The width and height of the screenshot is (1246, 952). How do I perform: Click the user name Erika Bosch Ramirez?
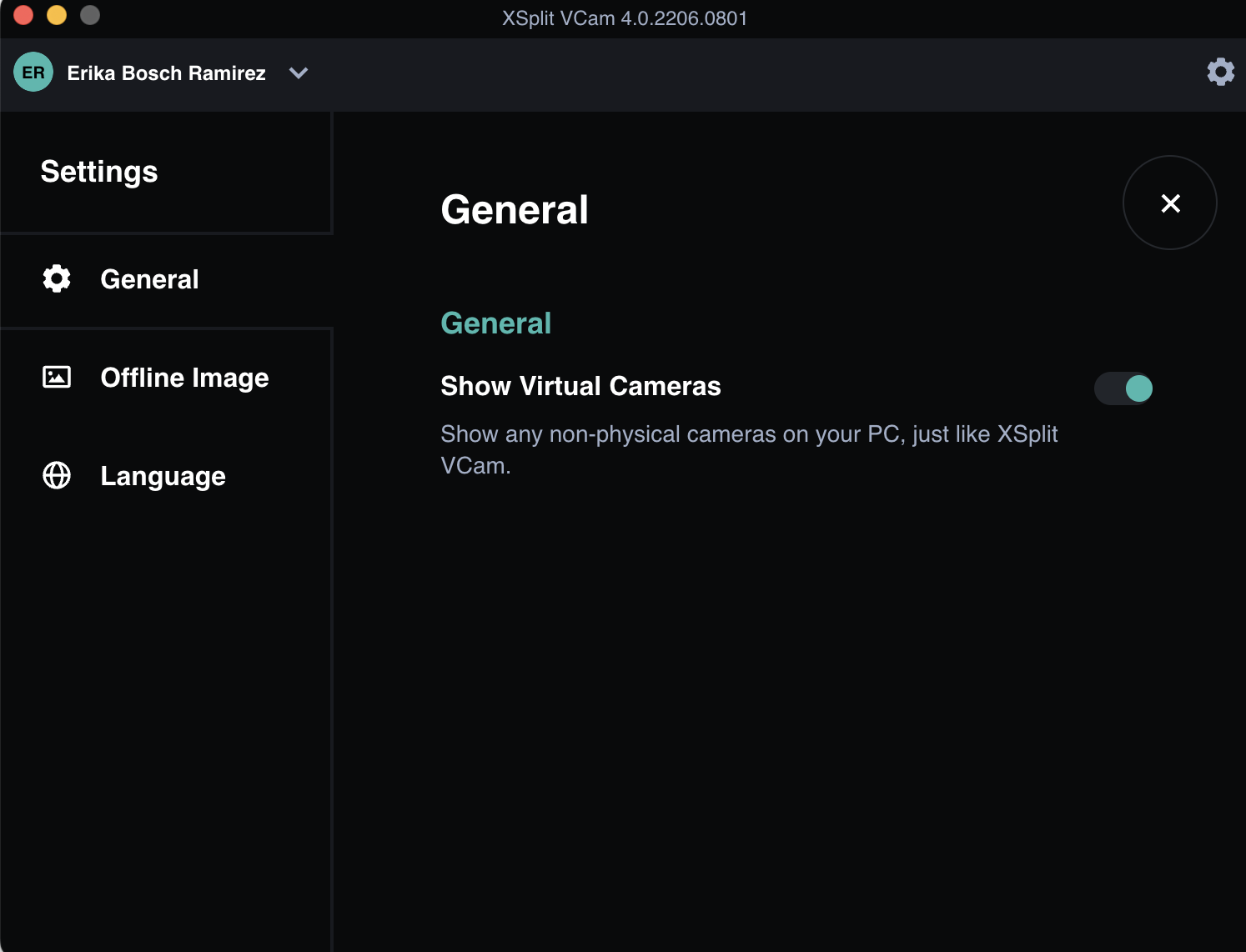[166, 73]
